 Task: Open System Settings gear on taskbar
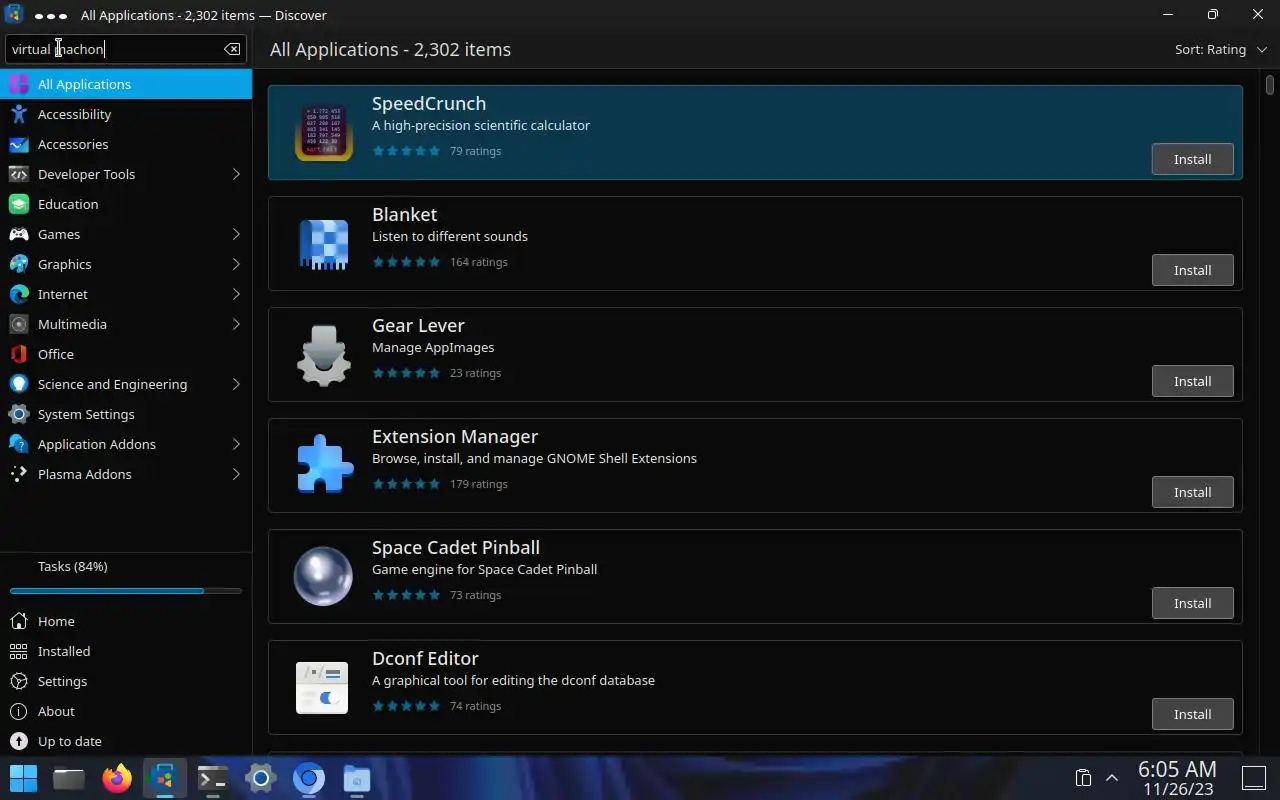pos(261,778)
